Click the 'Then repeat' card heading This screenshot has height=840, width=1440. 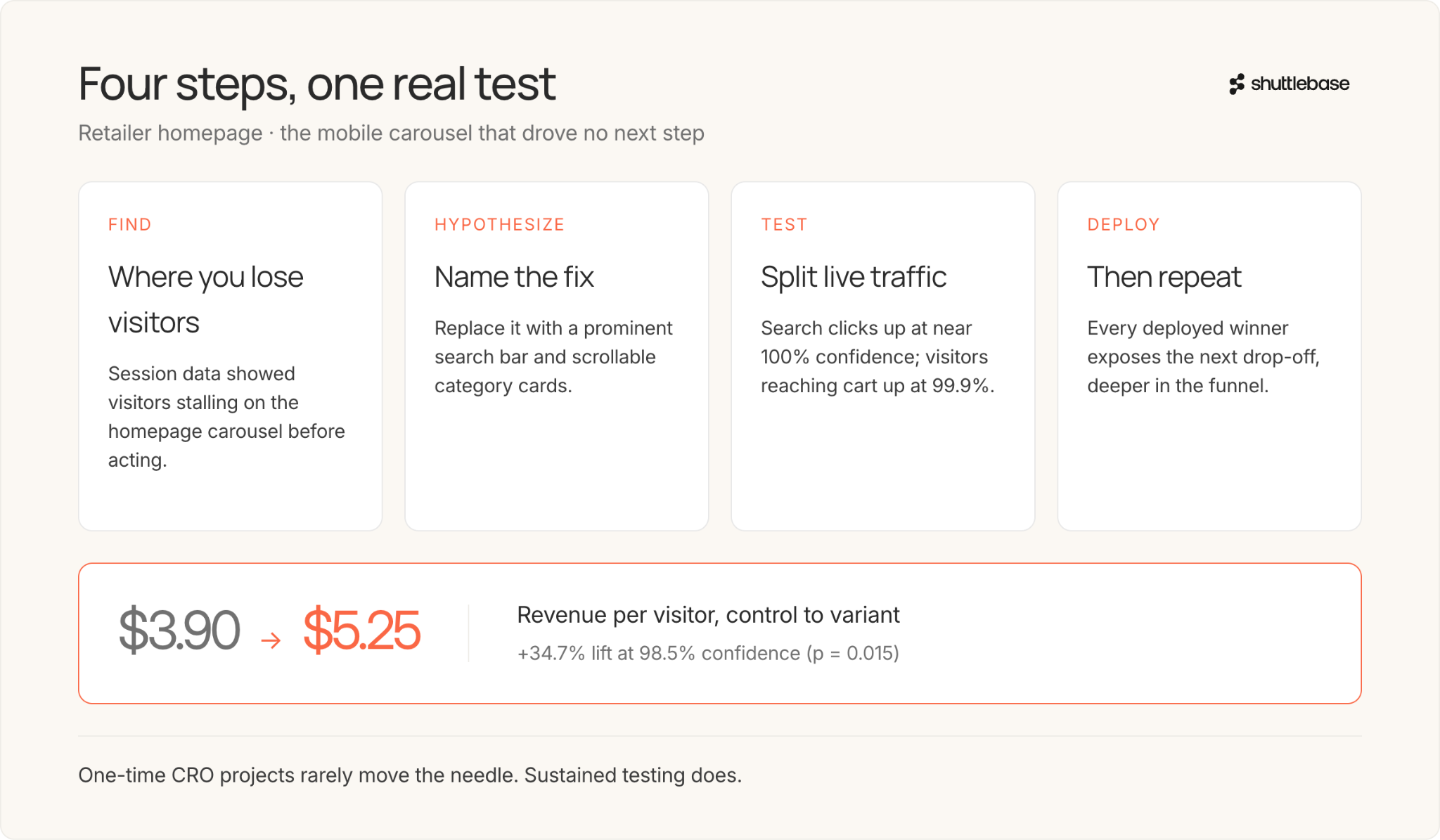[x=1164, y=277]
